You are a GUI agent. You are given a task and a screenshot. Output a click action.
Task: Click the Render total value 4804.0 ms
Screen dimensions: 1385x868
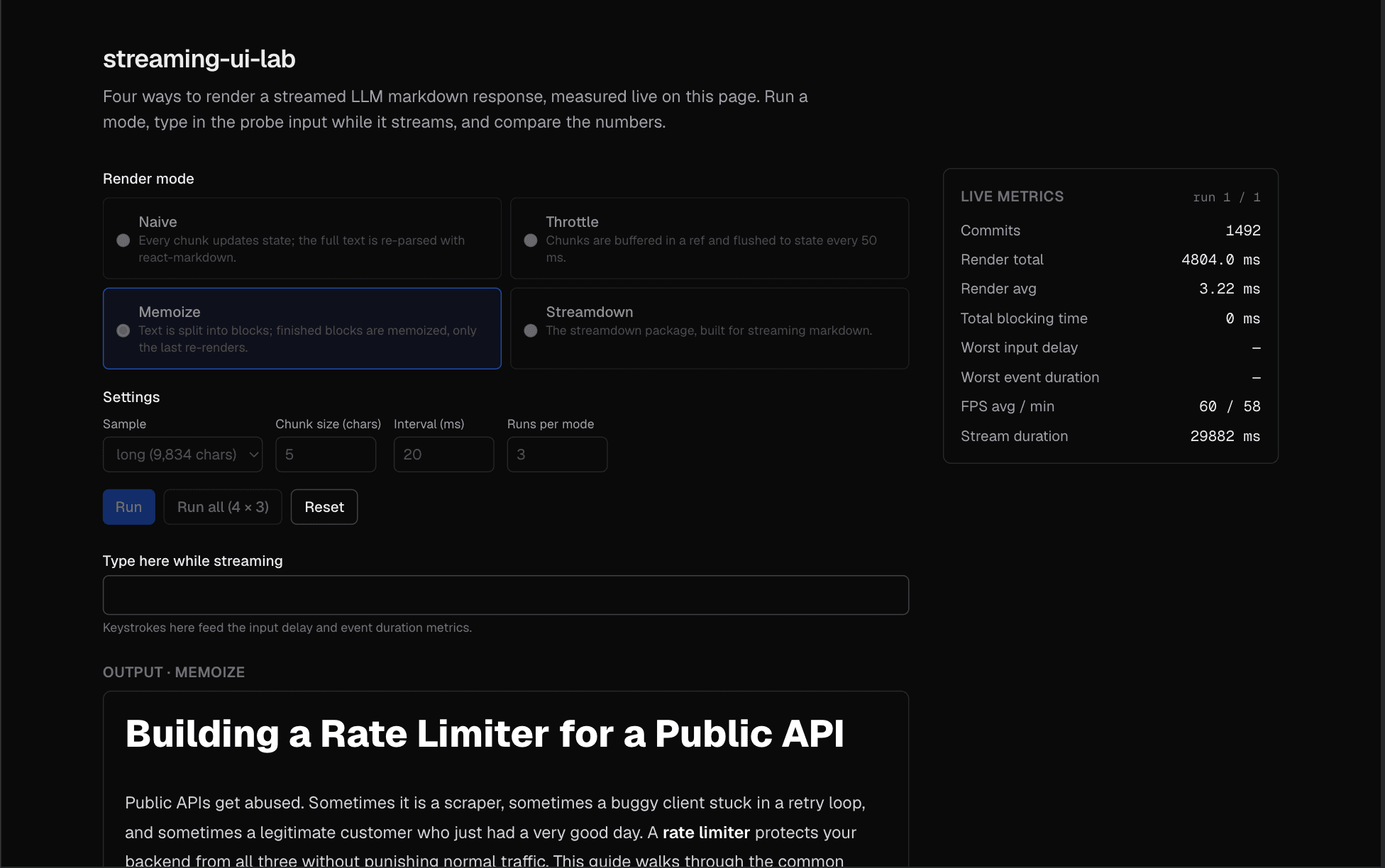point(1220,260)
